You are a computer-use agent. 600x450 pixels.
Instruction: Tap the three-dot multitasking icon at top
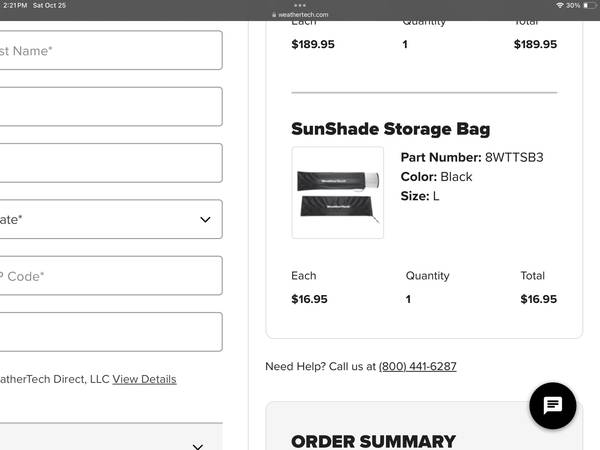300,5
